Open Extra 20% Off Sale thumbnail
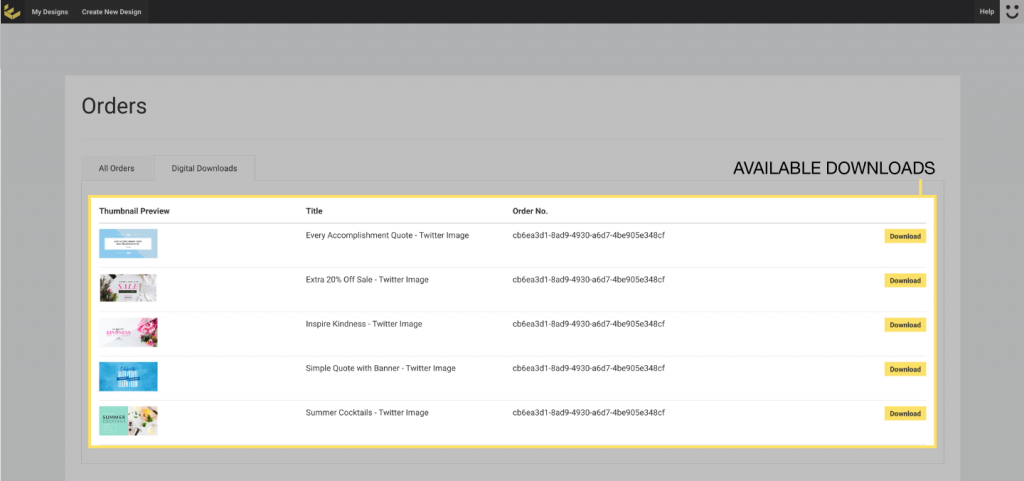 (128, 288)
